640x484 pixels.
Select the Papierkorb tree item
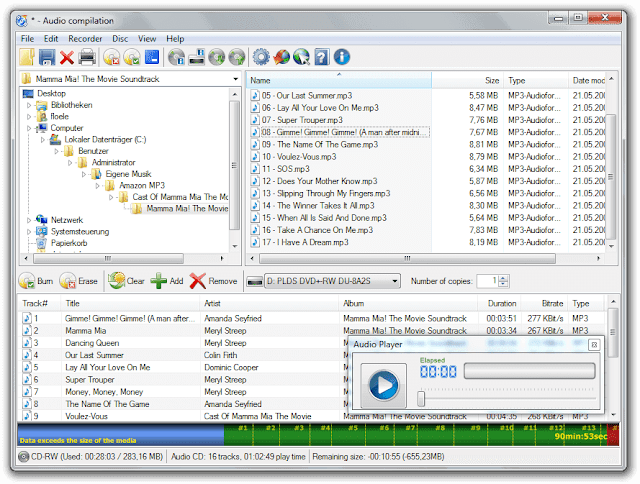[x=69, y=243]
